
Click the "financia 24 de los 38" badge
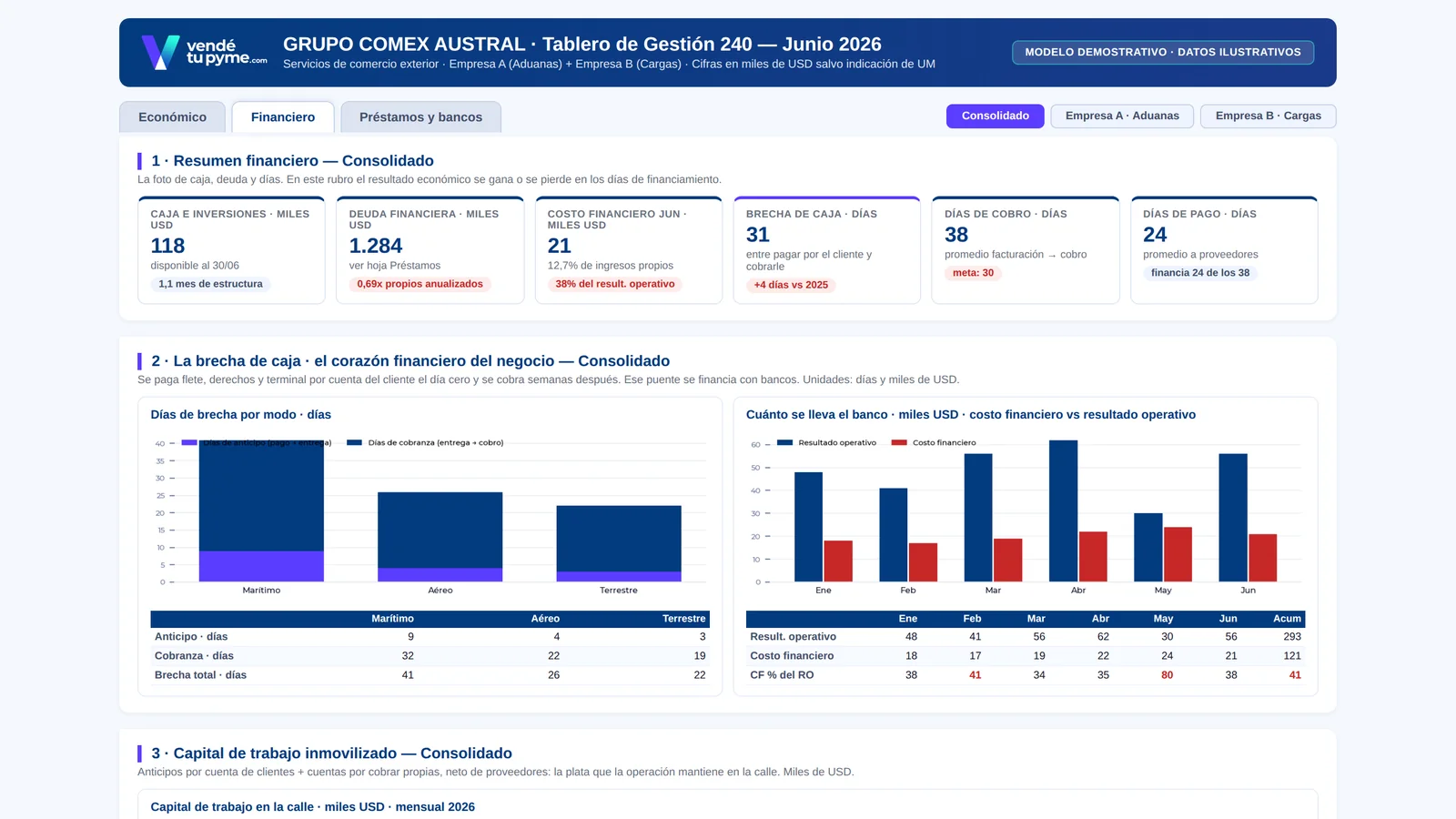pyautogui.click(x=1200, y=273)
